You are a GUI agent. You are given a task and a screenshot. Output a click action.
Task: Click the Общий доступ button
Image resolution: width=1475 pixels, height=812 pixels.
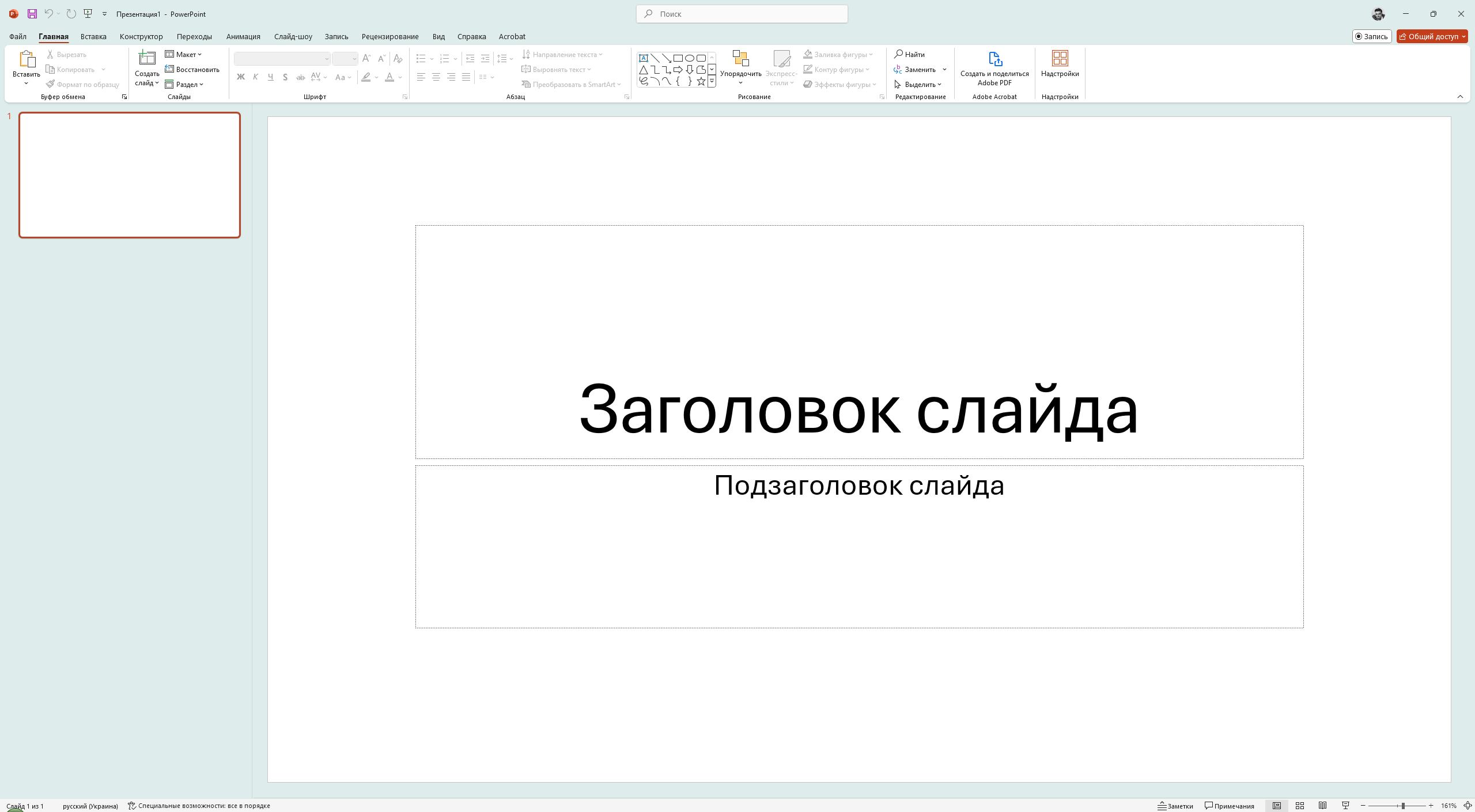click(1432, 36)
